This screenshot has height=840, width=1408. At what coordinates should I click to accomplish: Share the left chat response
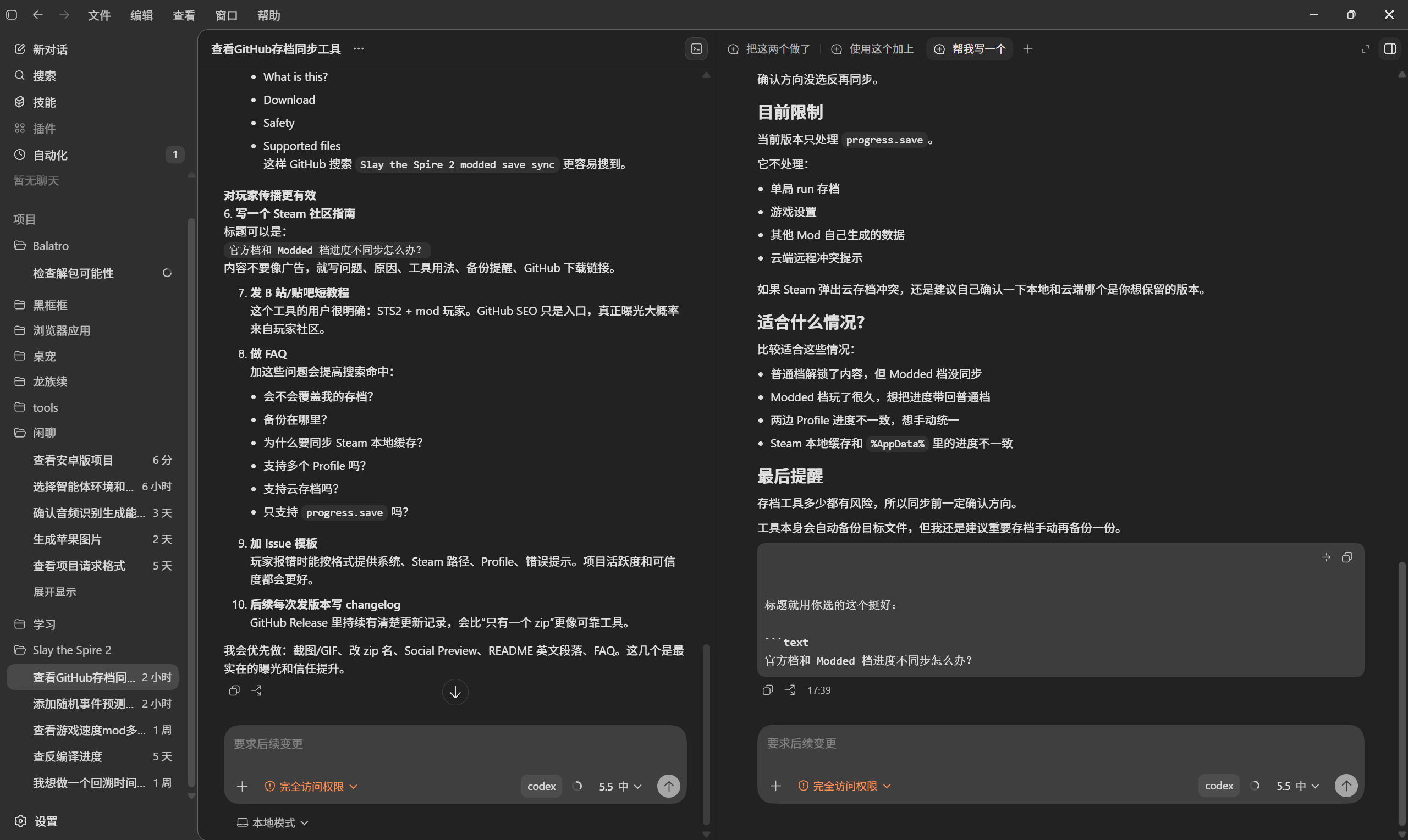pyautogui.click(x=256, y=690)
